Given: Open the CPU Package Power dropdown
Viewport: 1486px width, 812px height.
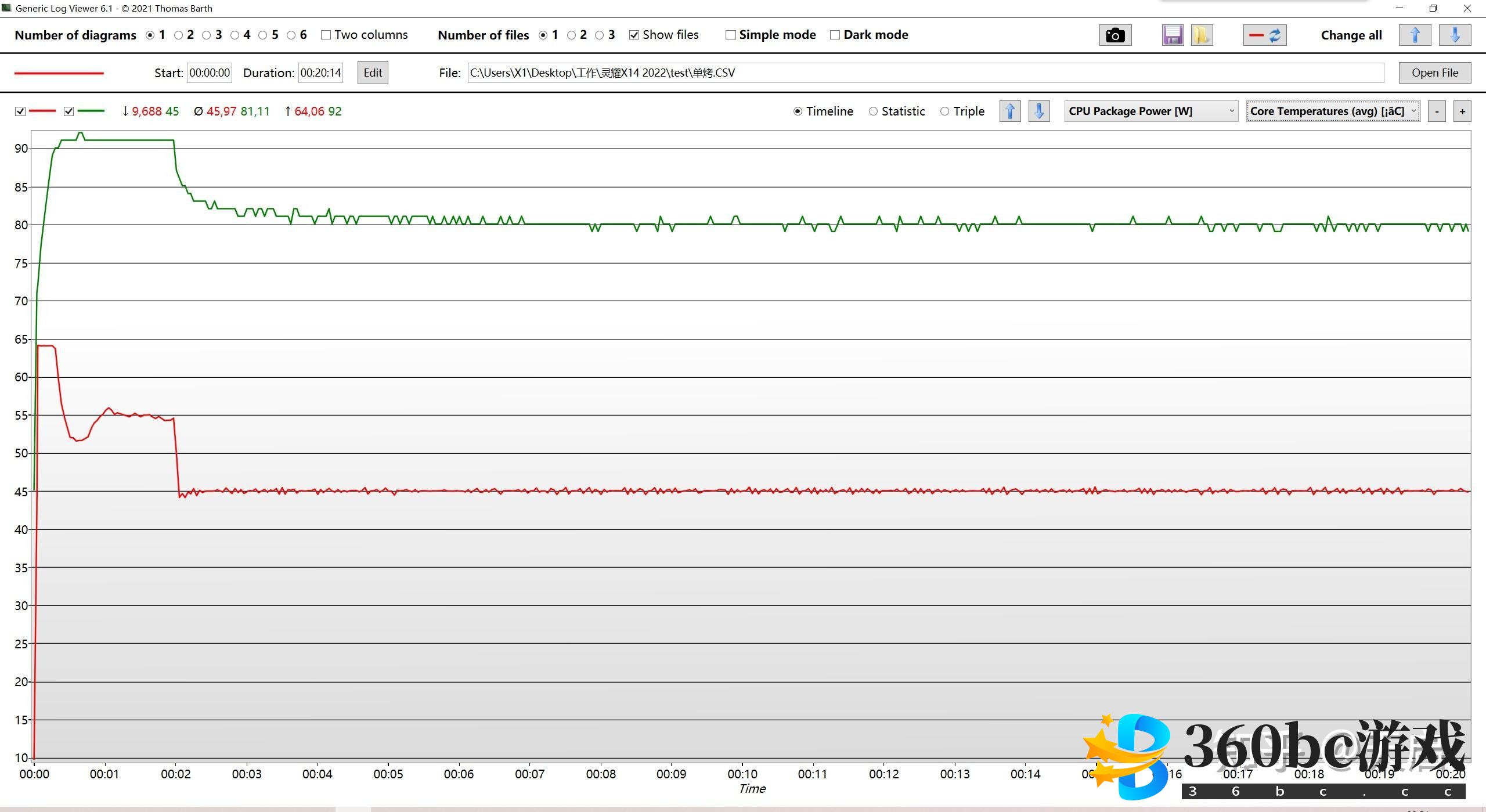Looking at the screenshot, I should (x=1150, y=111).
